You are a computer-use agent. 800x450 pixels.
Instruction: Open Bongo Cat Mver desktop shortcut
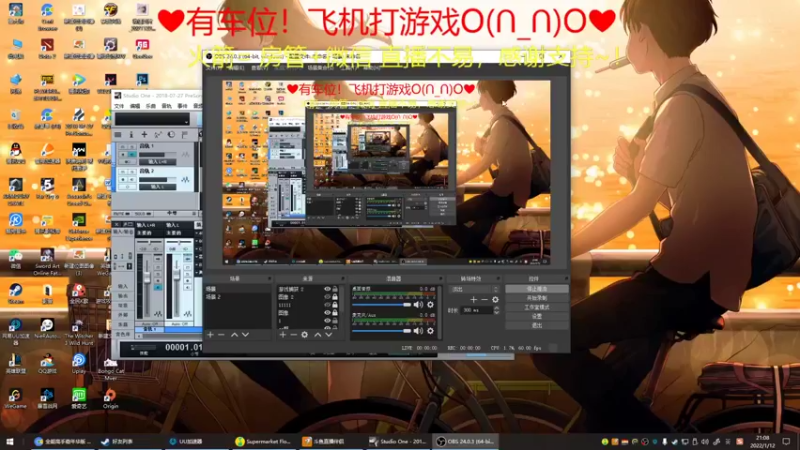click(110, 367)
